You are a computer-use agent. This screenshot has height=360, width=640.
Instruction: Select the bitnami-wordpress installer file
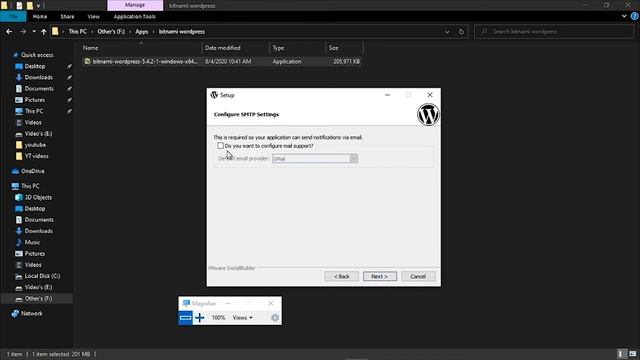pyautogui.click(x=222, y=61)
